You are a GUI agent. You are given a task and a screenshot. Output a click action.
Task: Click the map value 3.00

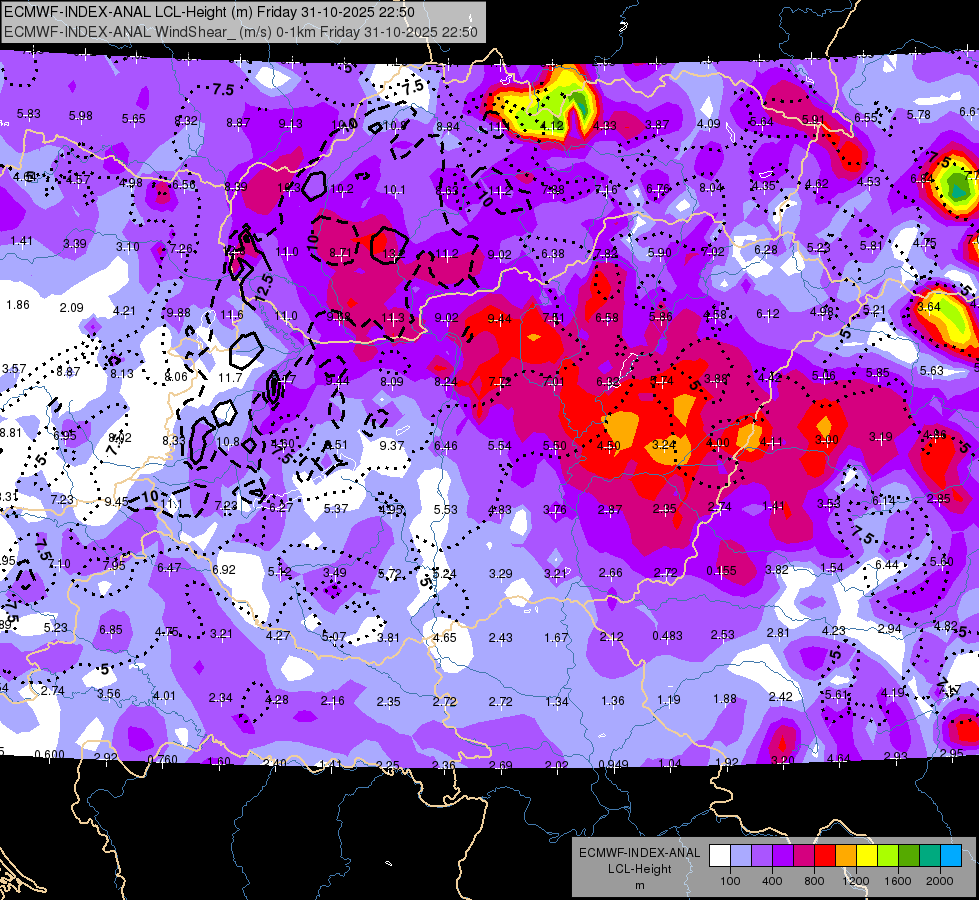(x=827, y=440)
